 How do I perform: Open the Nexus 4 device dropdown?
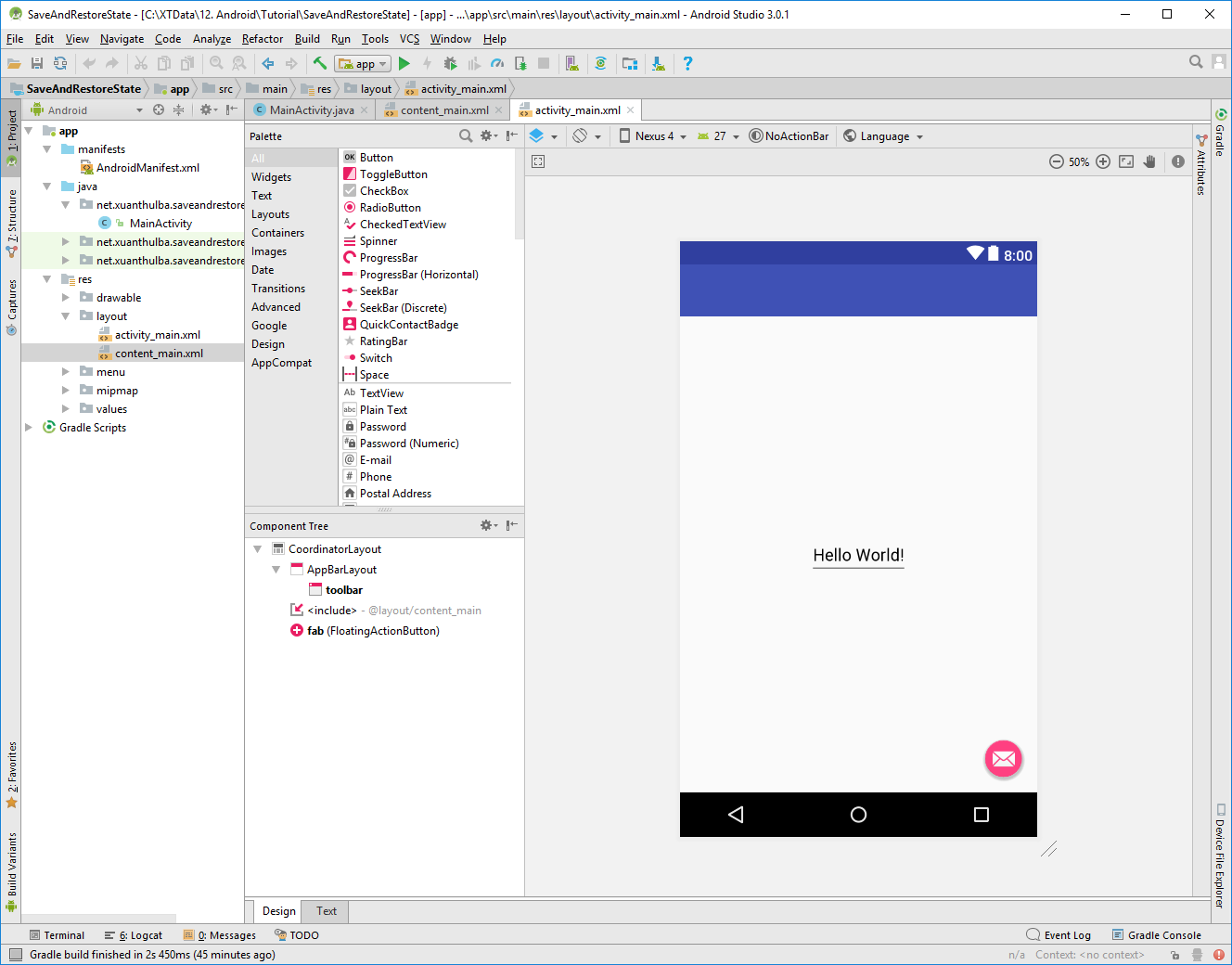[x=653, y=135]
